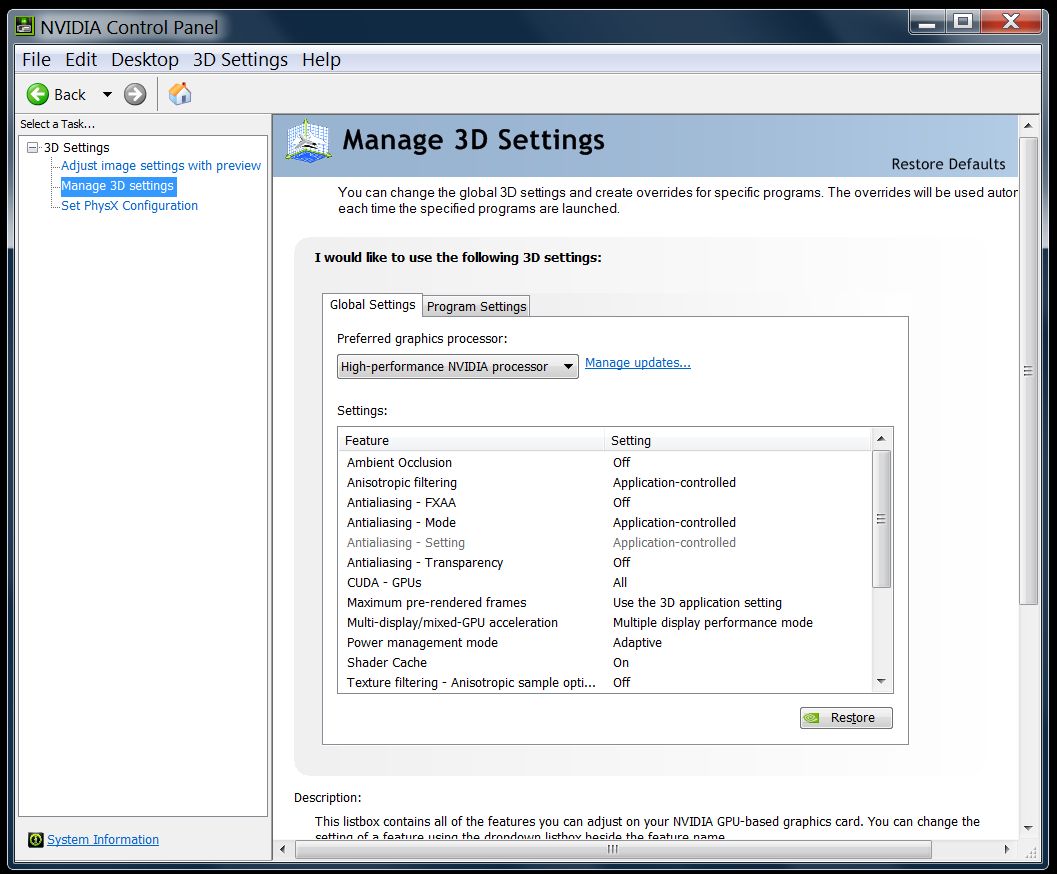Screen dimensions: 1057x874
Task: Maximize the NVIDIA Control Panel window
Action: point(963,22)
